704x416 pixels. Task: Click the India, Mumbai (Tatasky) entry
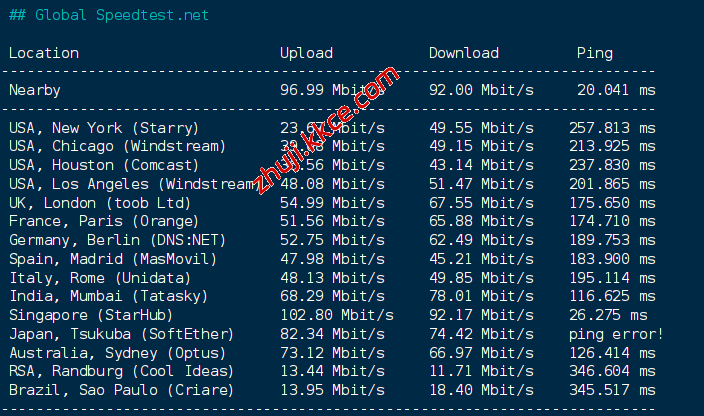[x=108, y=296]
